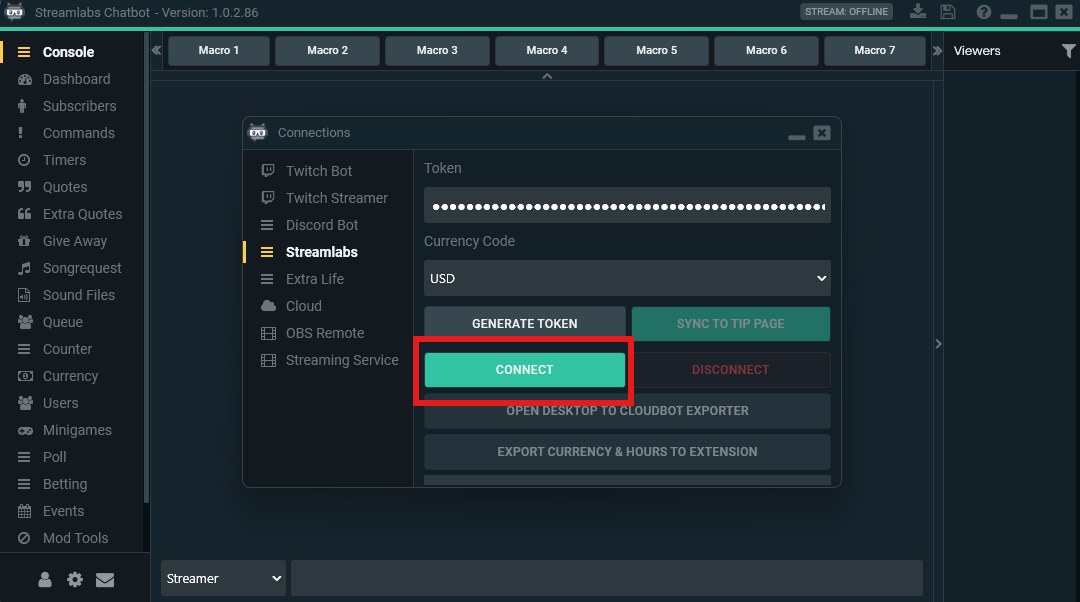Click the Sound Files icon
The image size is (1080, 602).
point(24,295)
